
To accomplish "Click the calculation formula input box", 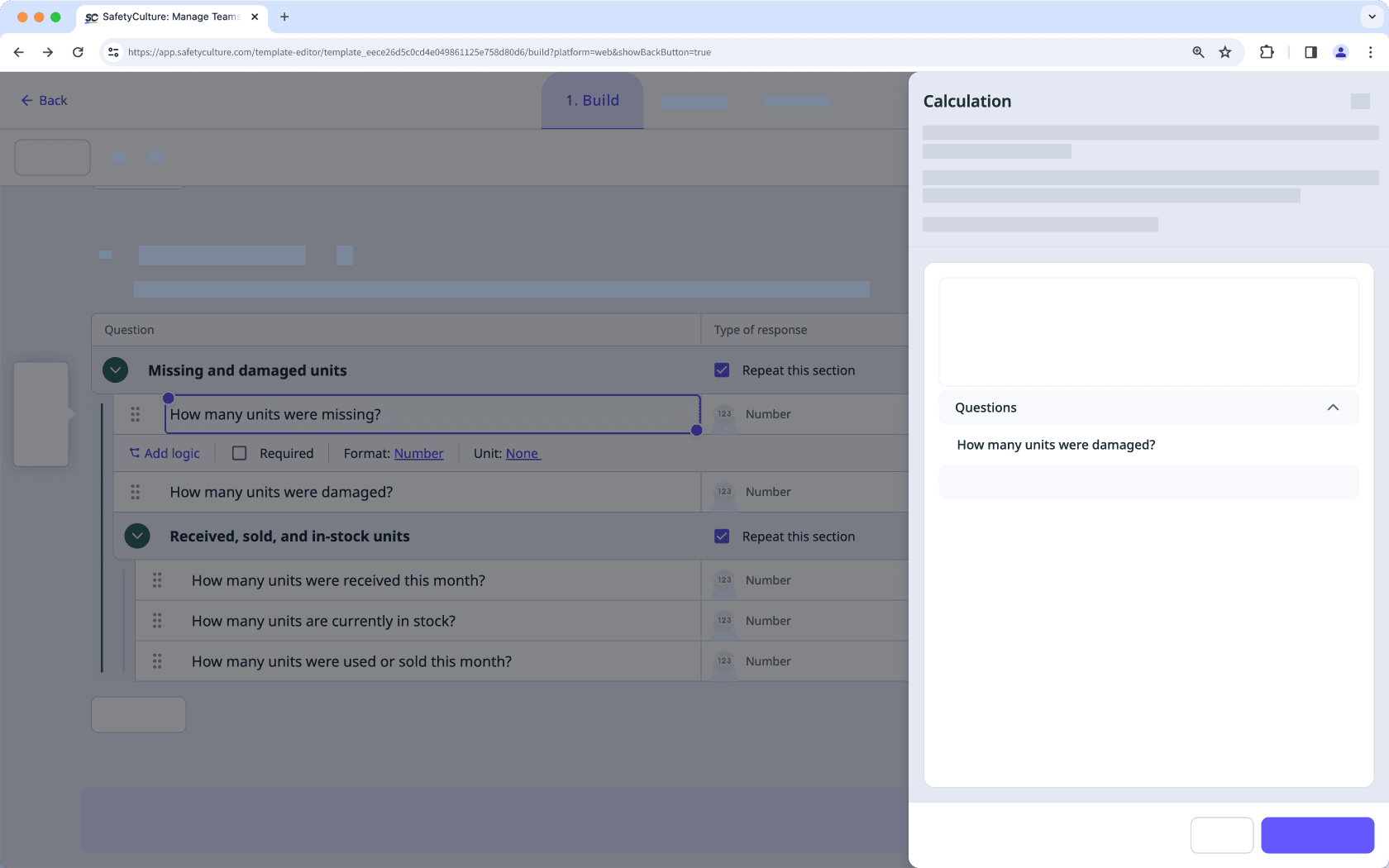I will 1148,331.
